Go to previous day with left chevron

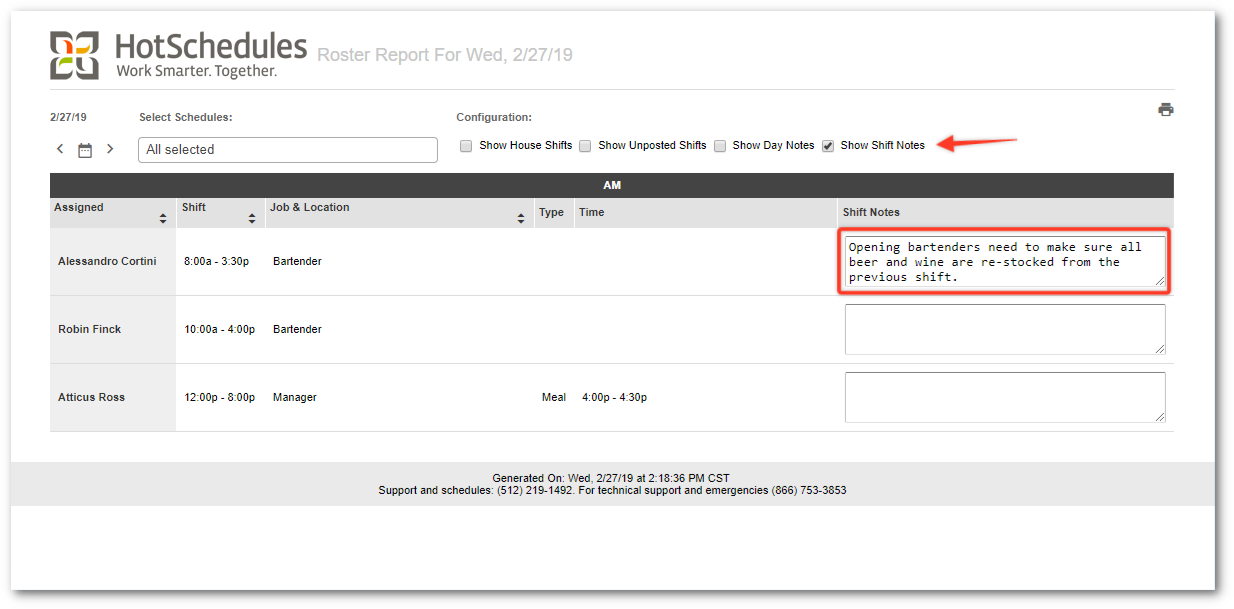(60, 149)
